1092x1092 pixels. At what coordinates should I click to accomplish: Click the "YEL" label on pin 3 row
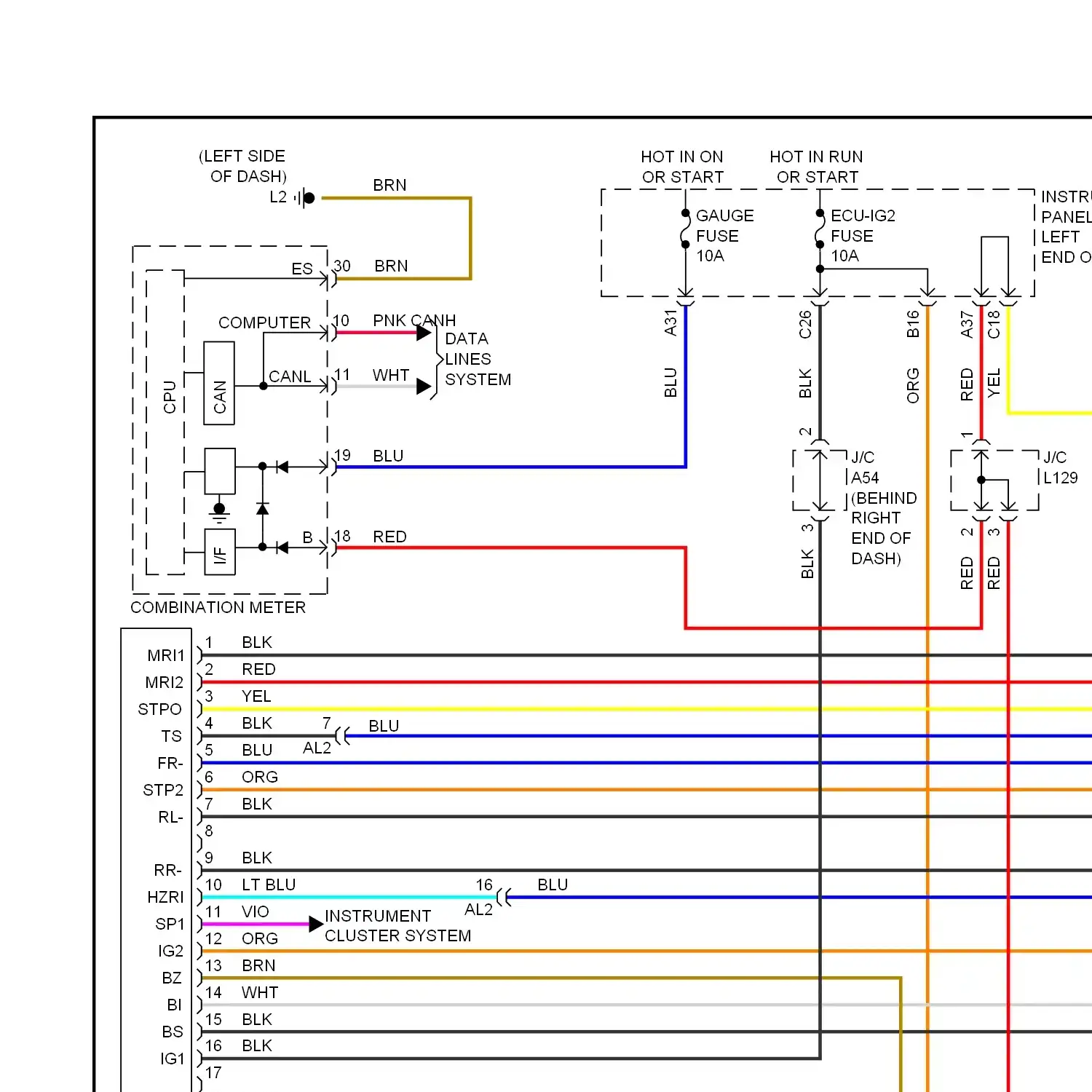click(256, 696)
